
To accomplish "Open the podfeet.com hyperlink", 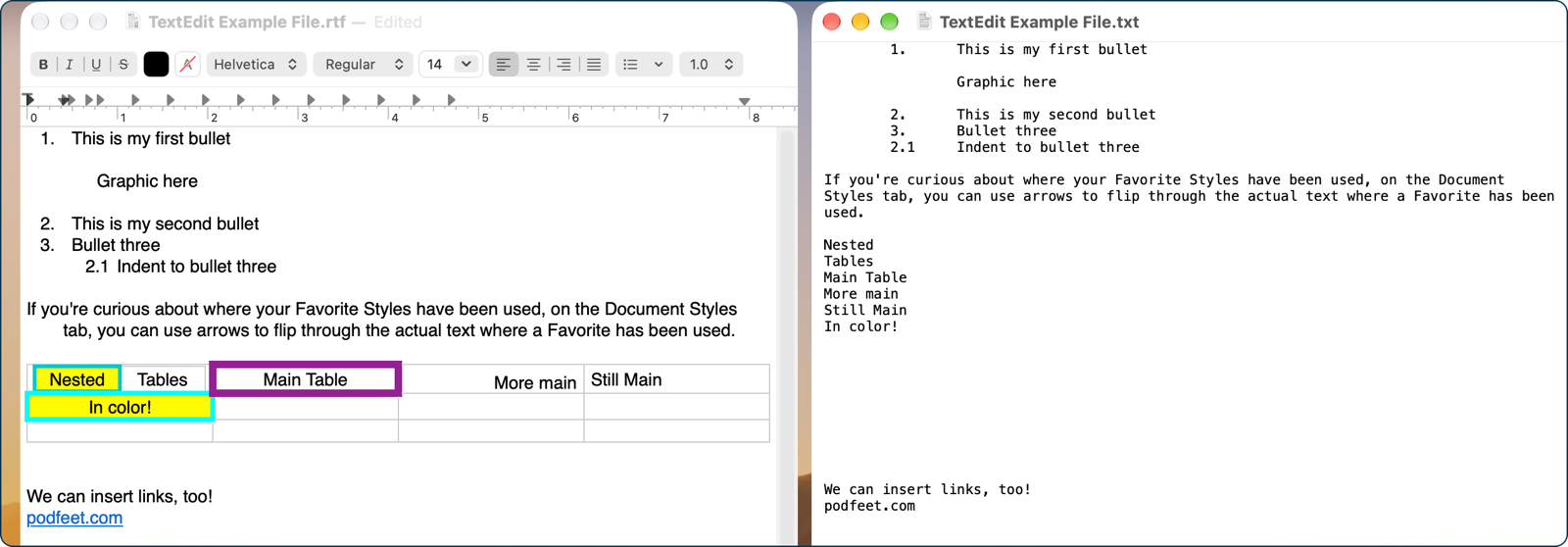I will [x=74, y=518].
